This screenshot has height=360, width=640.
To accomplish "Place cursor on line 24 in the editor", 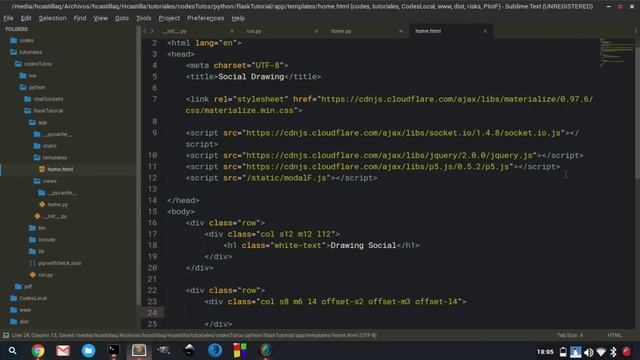I will click(380, 313).
